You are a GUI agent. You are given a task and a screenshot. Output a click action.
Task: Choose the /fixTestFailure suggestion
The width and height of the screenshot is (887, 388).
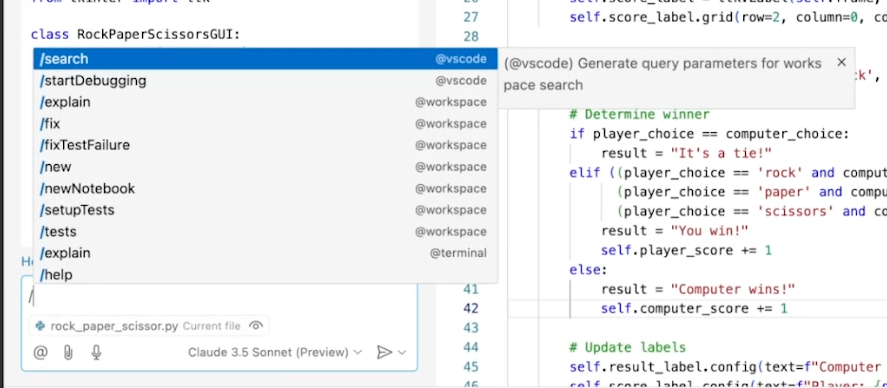tap(265, 145)
